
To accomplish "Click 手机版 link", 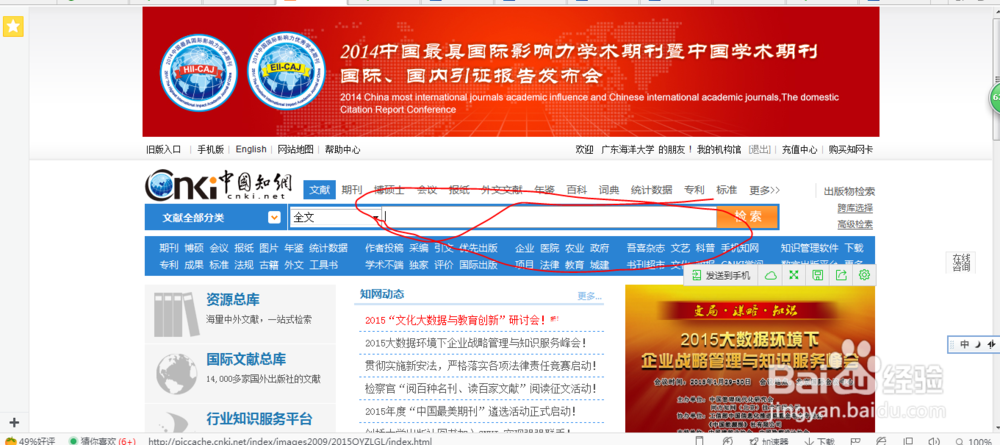I will (x=210, y=150).
